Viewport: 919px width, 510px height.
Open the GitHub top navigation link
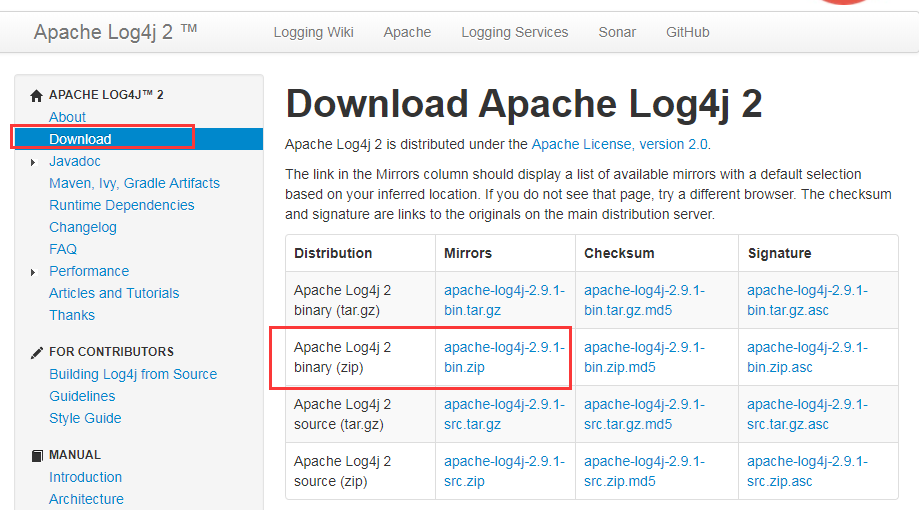pos(687,32)
